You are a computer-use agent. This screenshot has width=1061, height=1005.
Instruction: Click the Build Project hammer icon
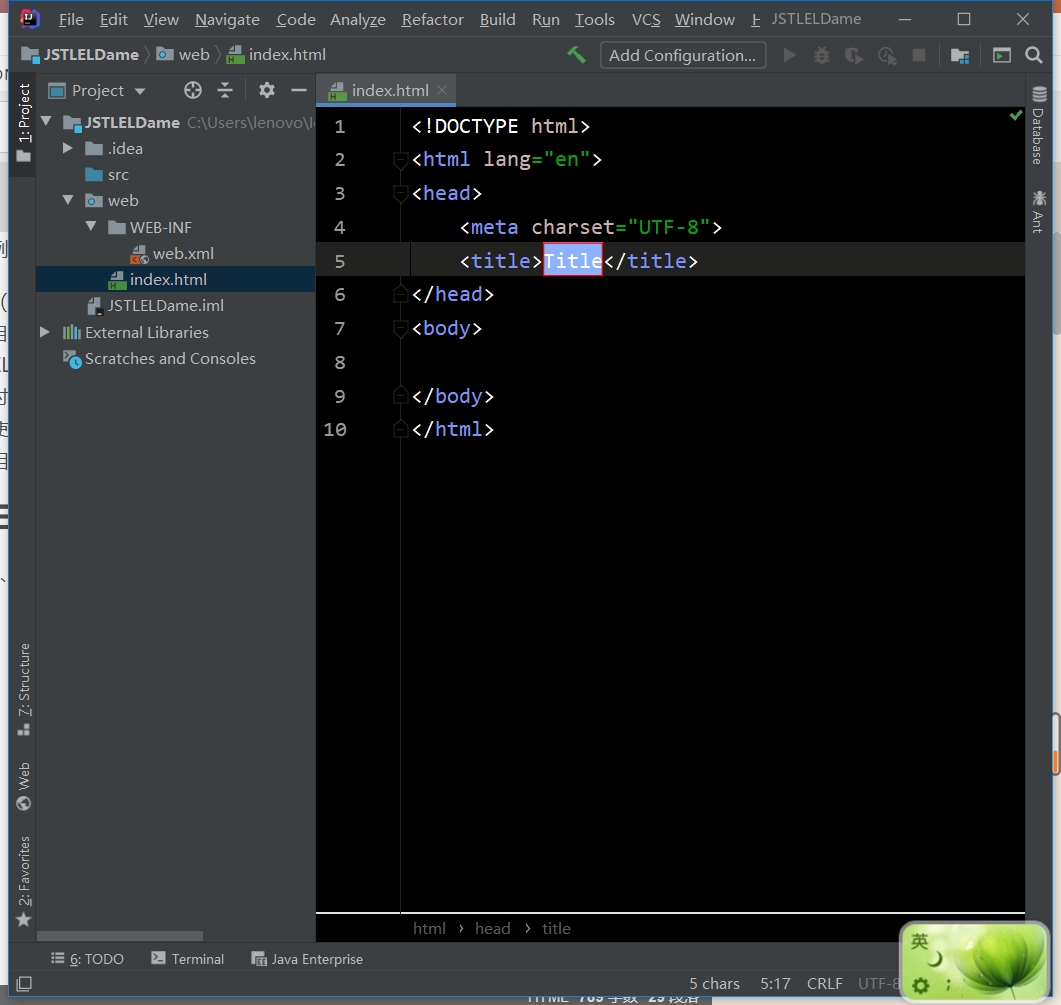pyautogui.click(x=577, y=55)
